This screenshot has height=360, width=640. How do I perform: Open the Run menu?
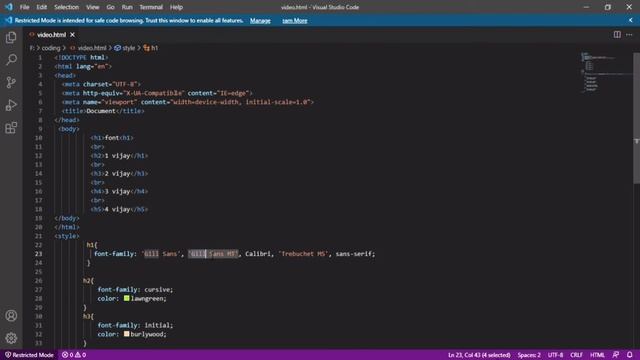(x=127, y=7)
